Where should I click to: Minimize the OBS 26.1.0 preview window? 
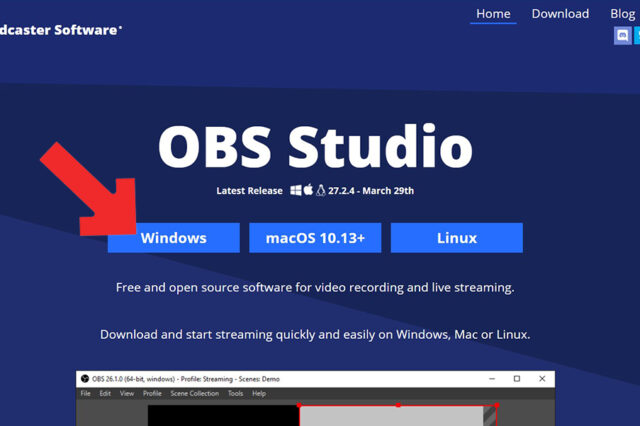tap(492, 379)
